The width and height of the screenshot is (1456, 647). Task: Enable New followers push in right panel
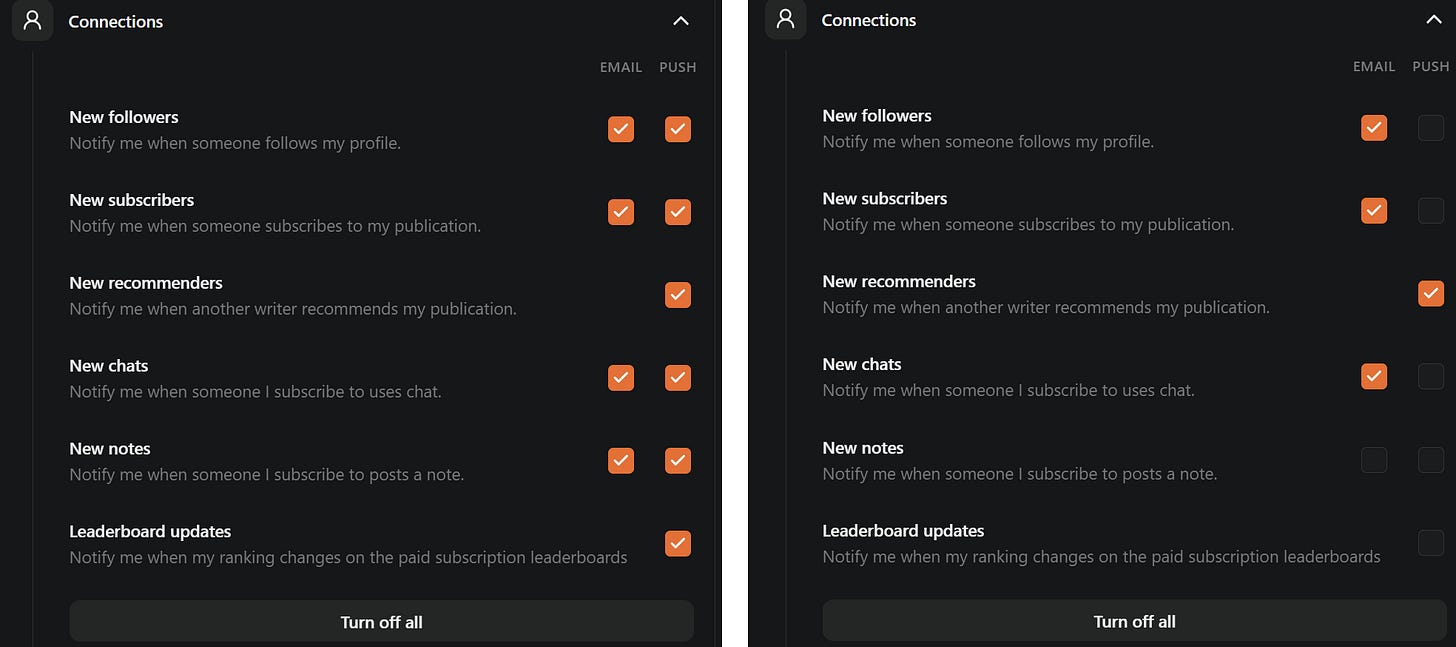click(x=1431, y=128)
